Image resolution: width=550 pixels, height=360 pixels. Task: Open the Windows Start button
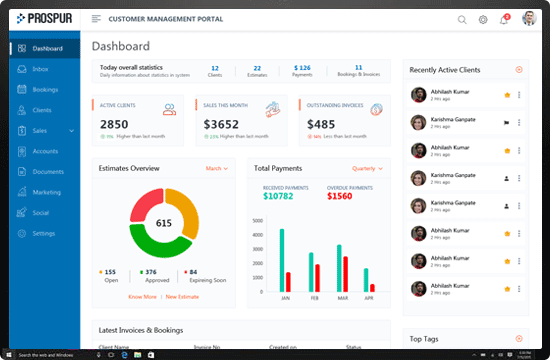click(9, 355)
